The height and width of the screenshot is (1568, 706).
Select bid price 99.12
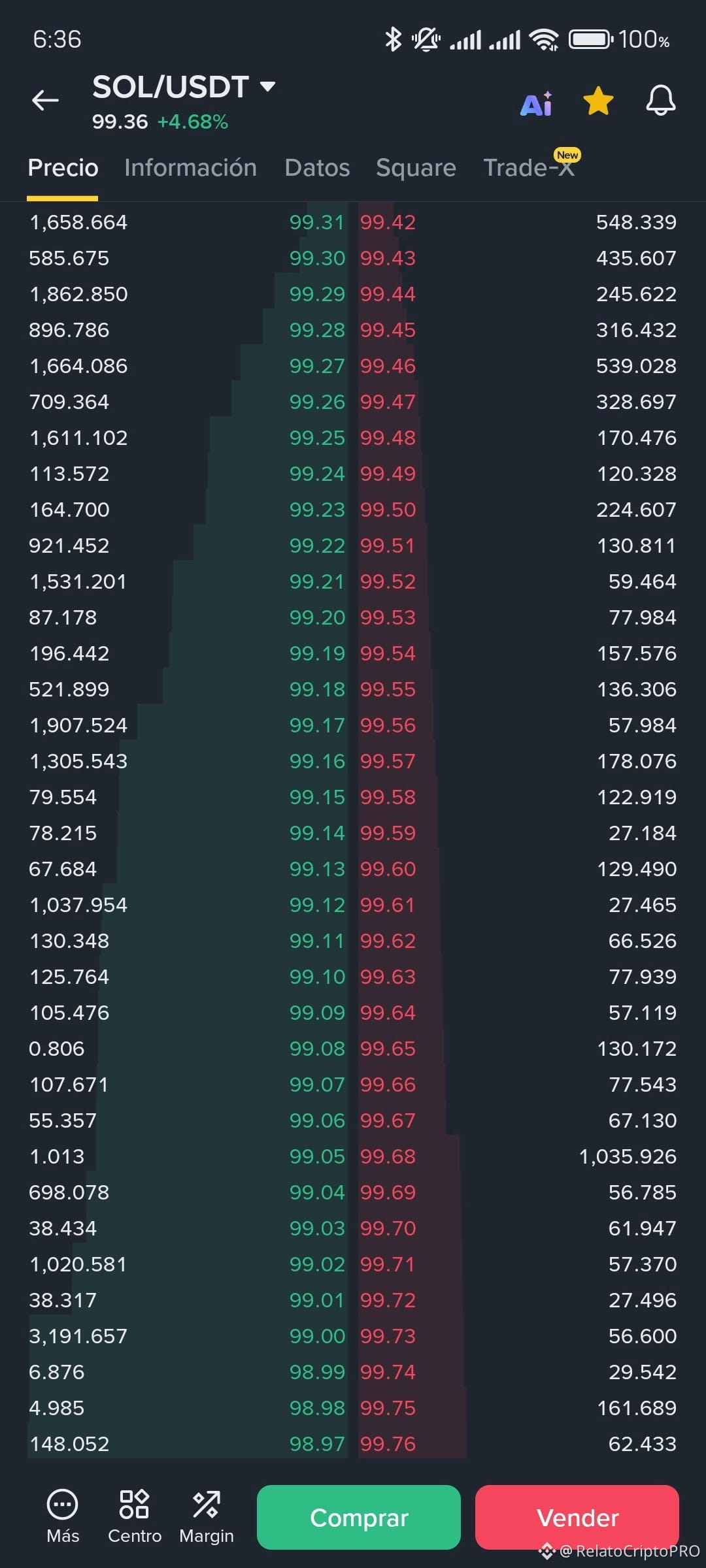click(317, 905)
